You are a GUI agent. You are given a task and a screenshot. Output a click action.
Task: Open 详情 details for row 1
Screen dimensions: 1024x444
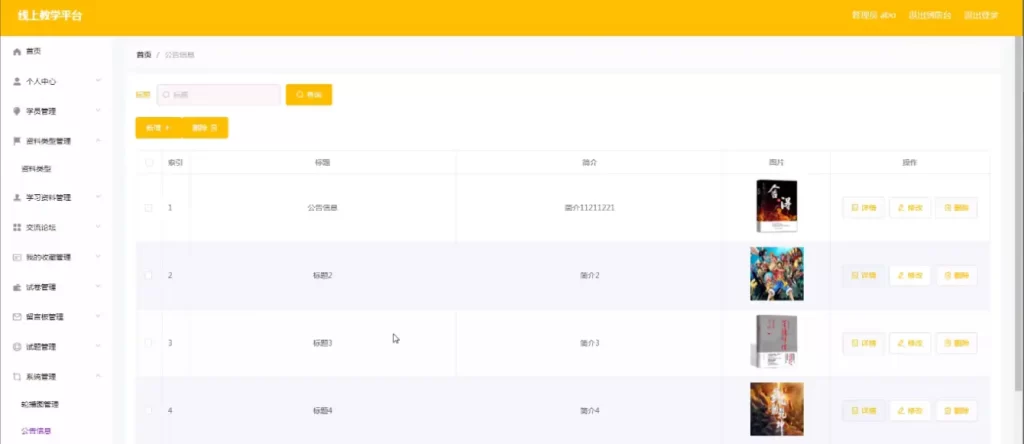tap(863, 208)
